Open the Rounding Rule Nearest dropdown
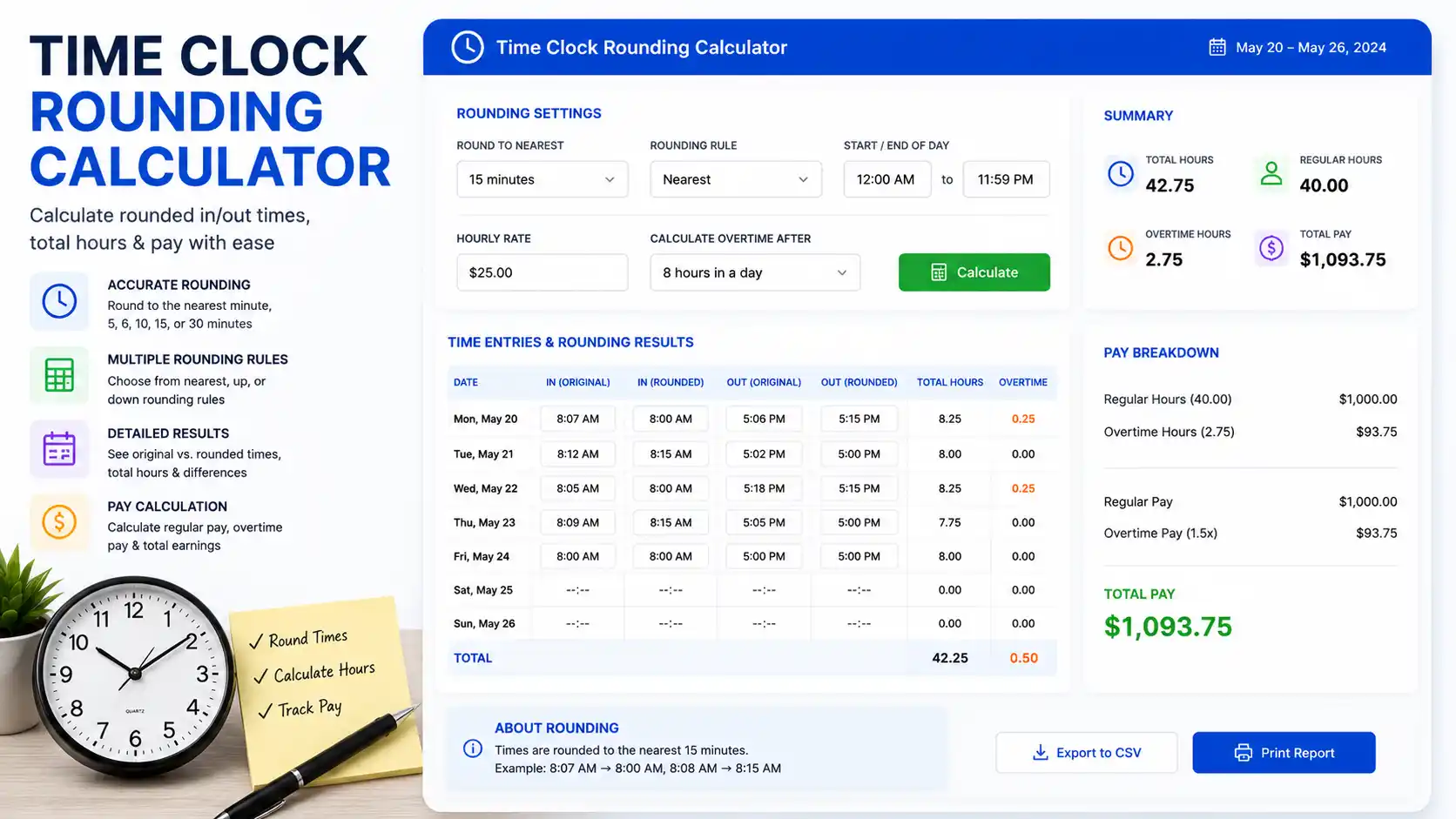This screenshot has width=1456, height=819. pyautogui.click(x=736, y=179)
